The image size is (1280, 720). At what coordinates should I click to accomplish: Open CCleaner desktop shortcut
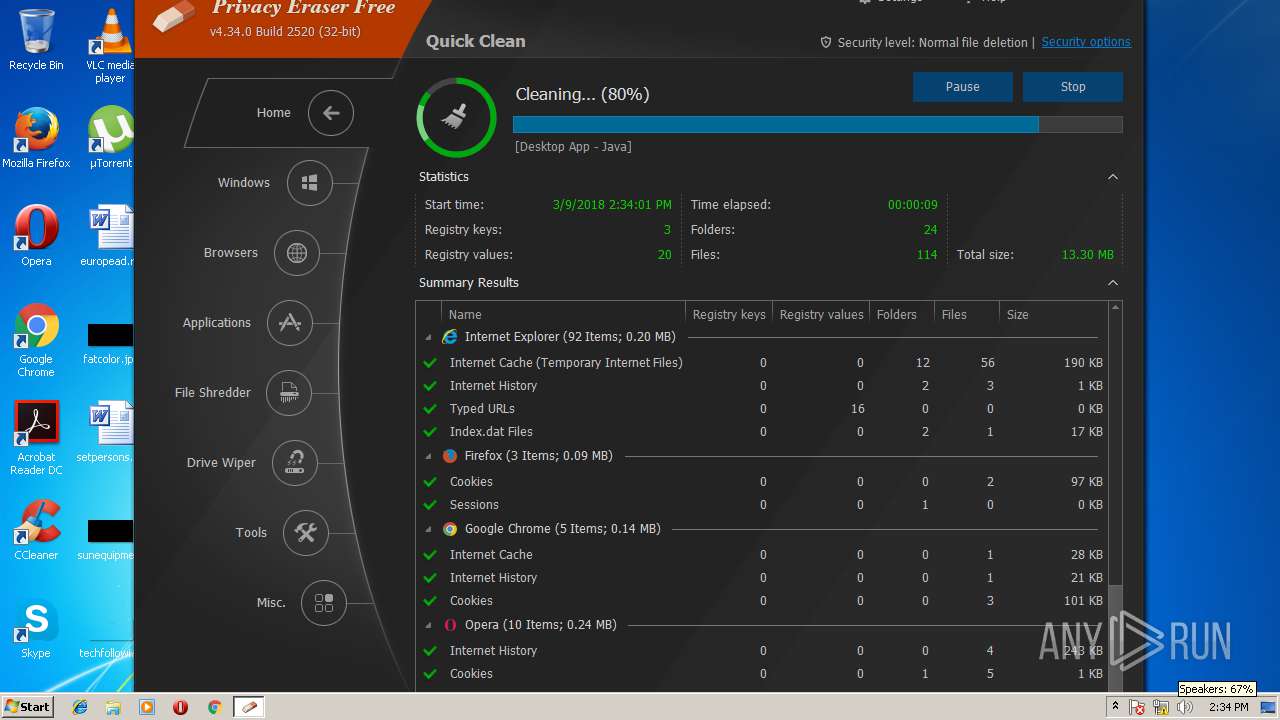(36, 530)
